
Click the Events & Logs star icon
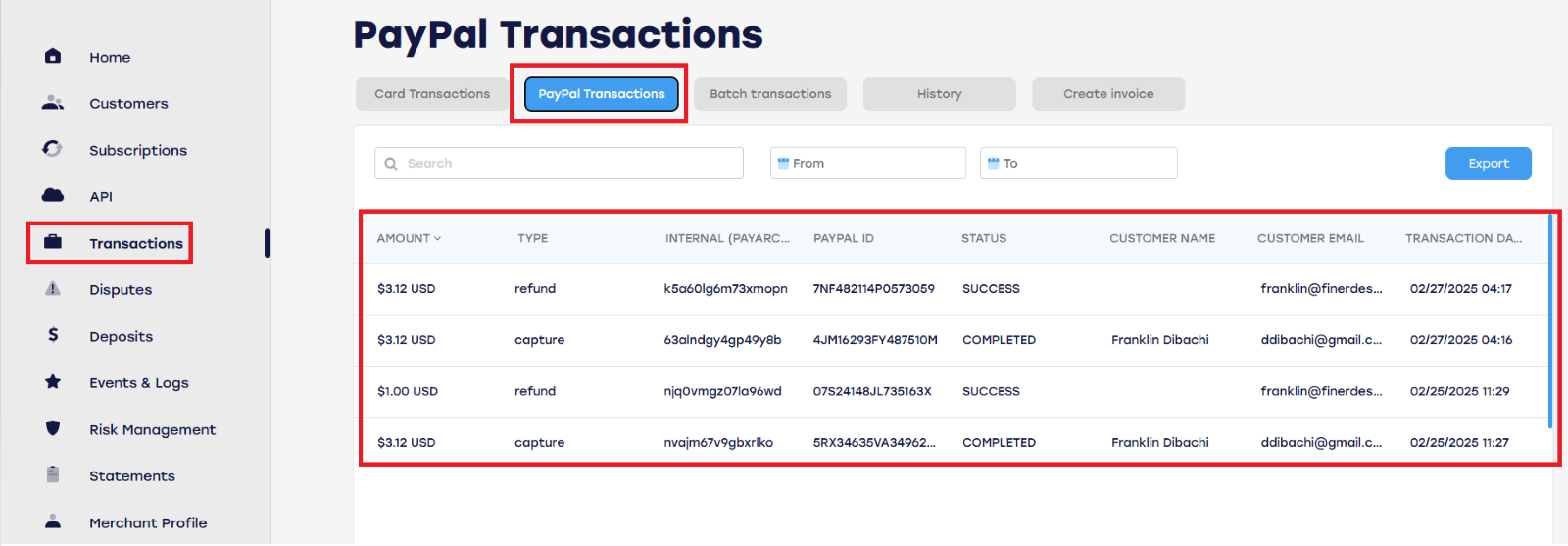click(x=53, y=382)
